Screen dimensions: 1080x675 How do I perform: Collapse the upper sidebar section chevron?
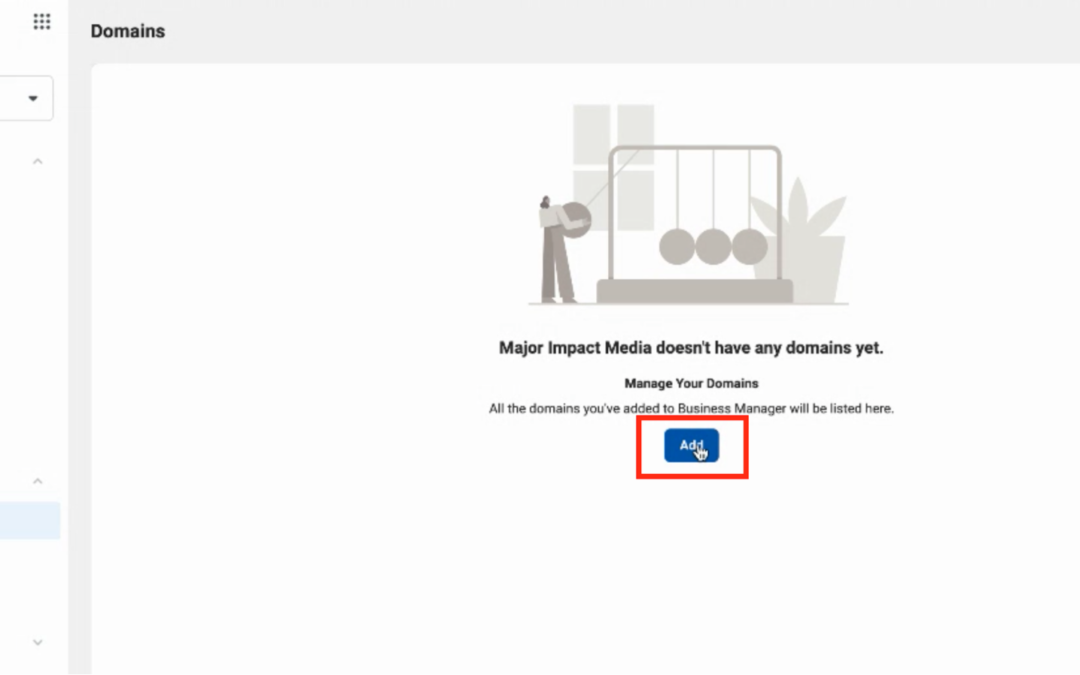pyautogui.click(x=38, y=162)
